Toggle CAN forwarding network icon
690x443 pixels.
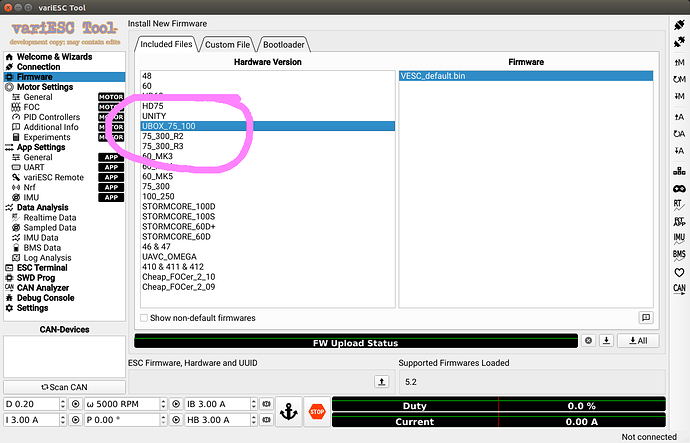679,171
